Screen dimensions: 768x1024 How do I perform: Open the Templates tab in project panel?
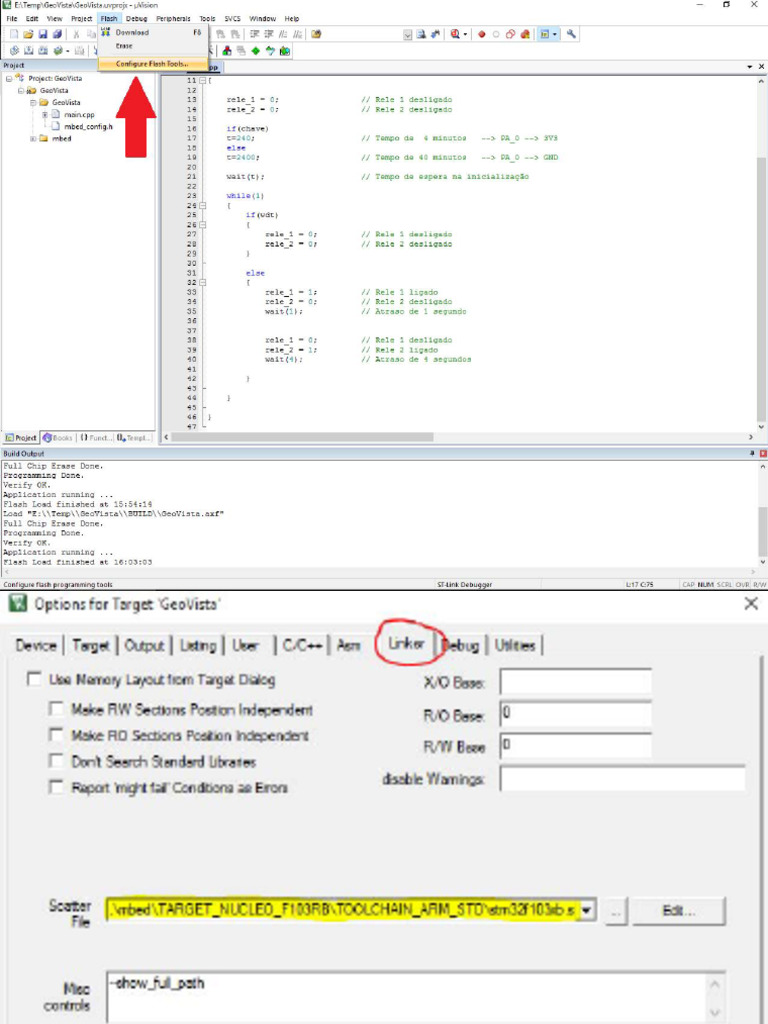pyautogui.click(x=133, y=438)
